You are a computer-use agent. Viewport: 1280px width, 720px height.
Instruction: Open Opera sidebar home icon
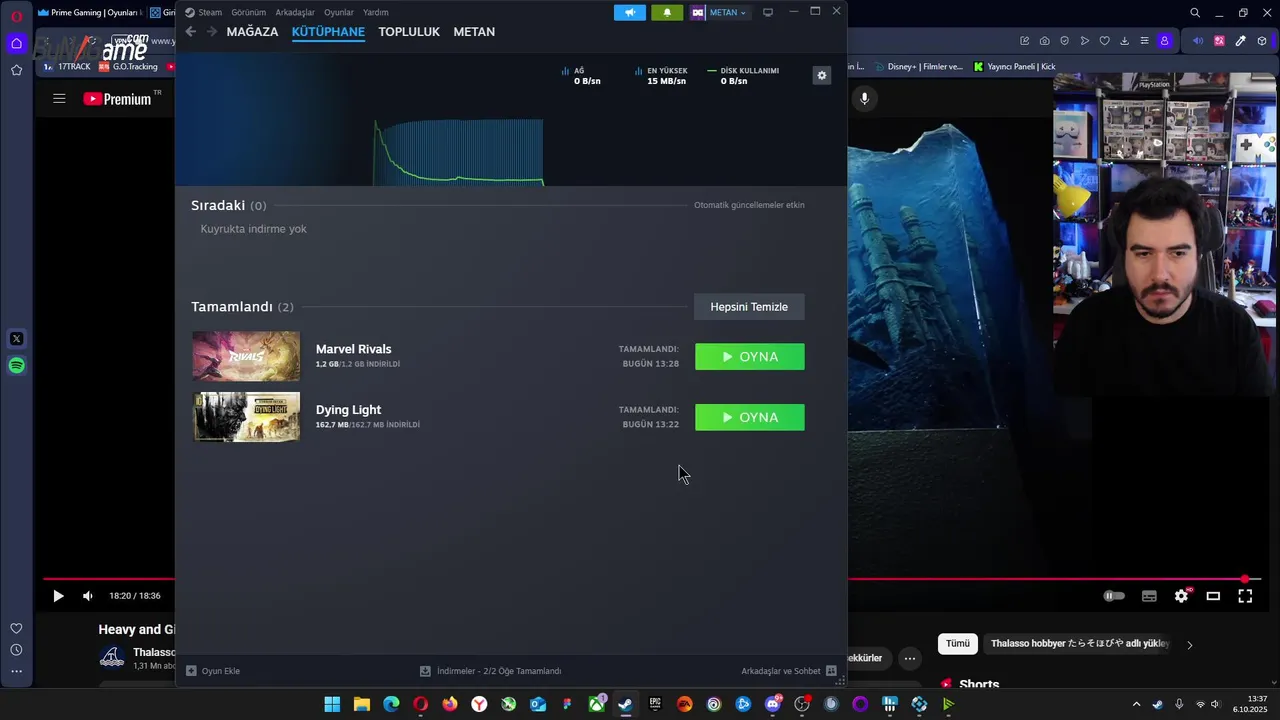click(x=16, y=43)
